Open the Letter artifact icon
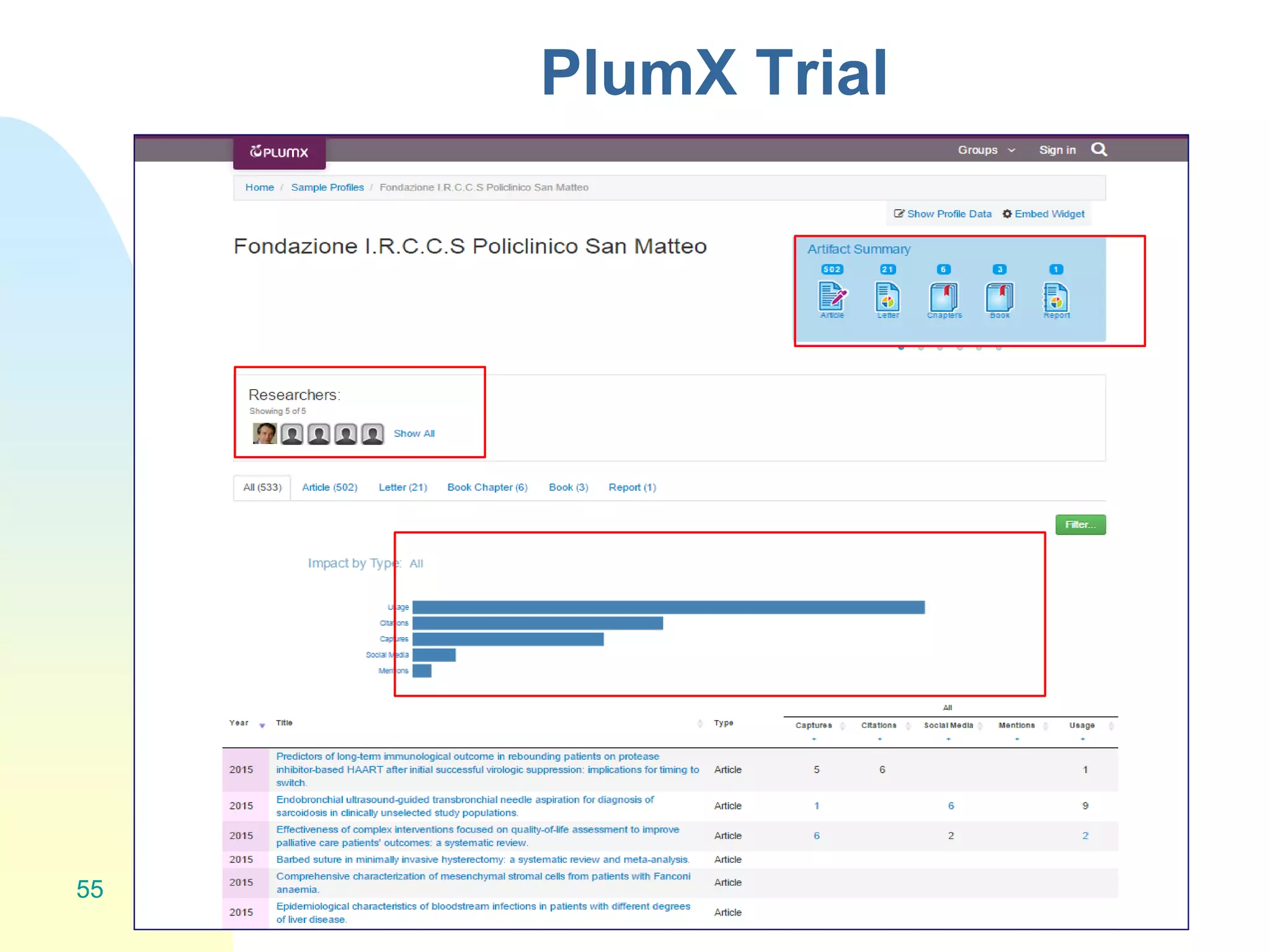 pos(887,296)
